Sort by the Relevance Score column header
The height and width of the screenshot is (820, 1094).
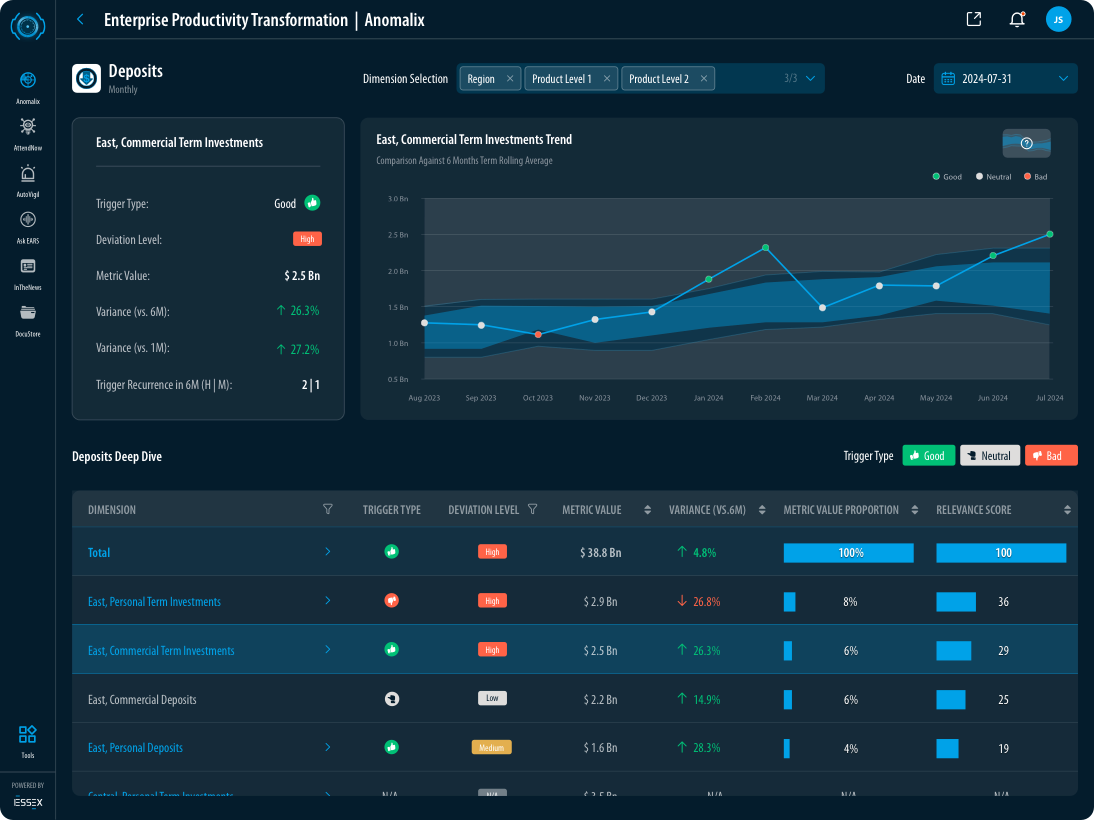[x=1066, y=510]
